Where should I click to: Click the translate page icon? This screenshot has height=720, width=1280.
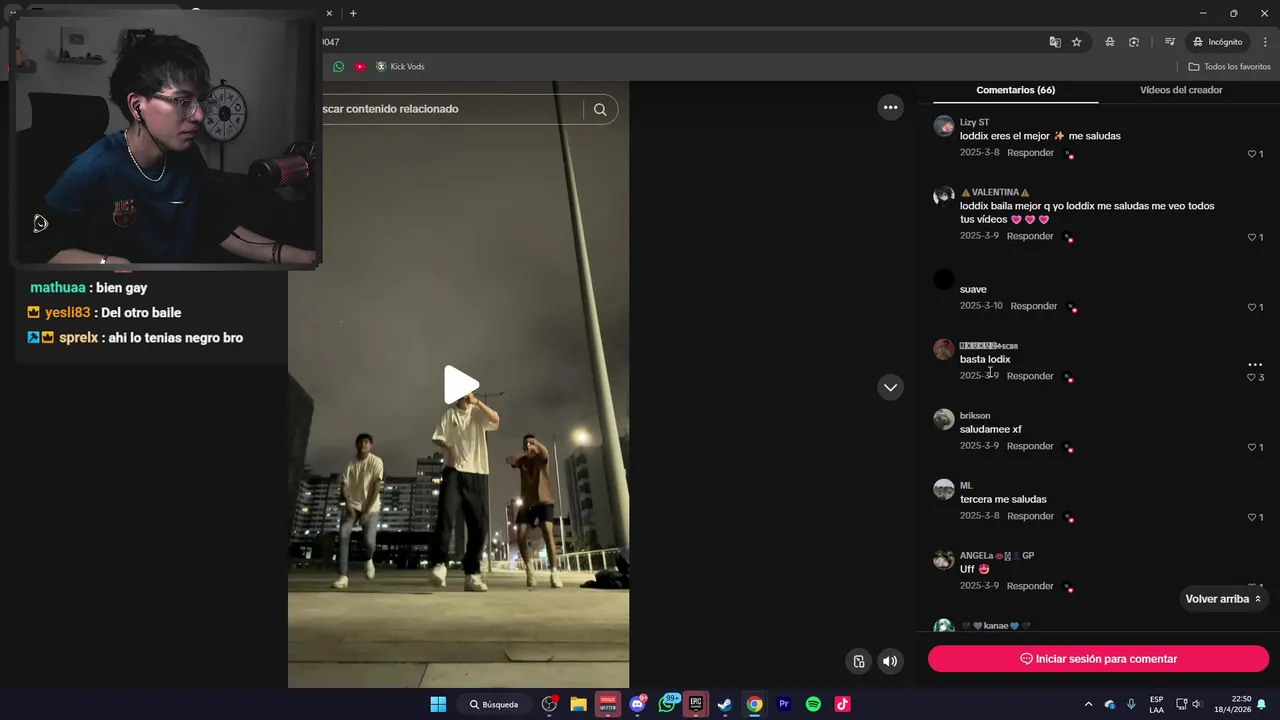click(1054, 42)
